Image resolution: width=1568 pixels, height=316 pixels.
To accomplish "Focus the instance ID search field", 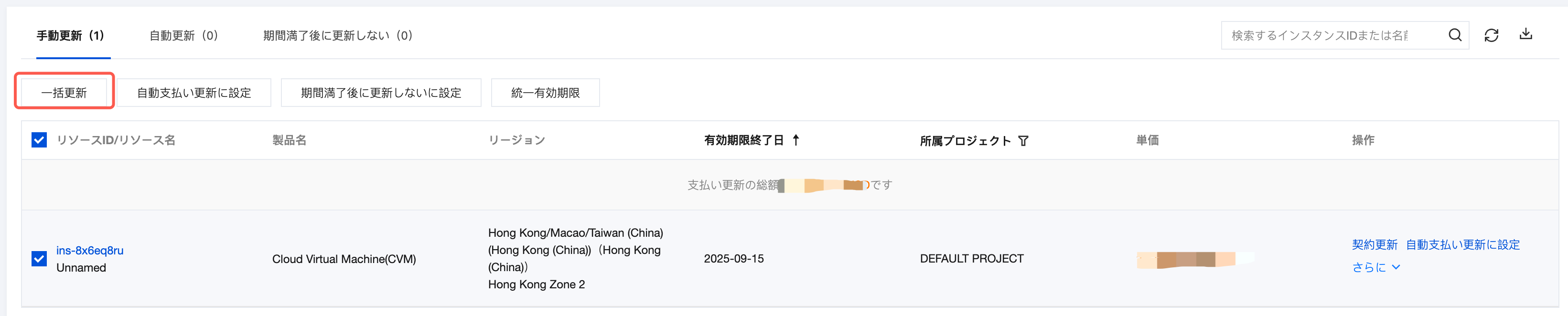I will [1327, 35].
